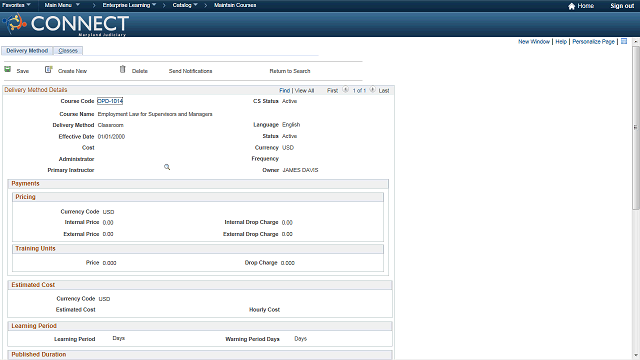Click Sign out link
The width and height of the screenshot is (640, 360).
[622, 6]
